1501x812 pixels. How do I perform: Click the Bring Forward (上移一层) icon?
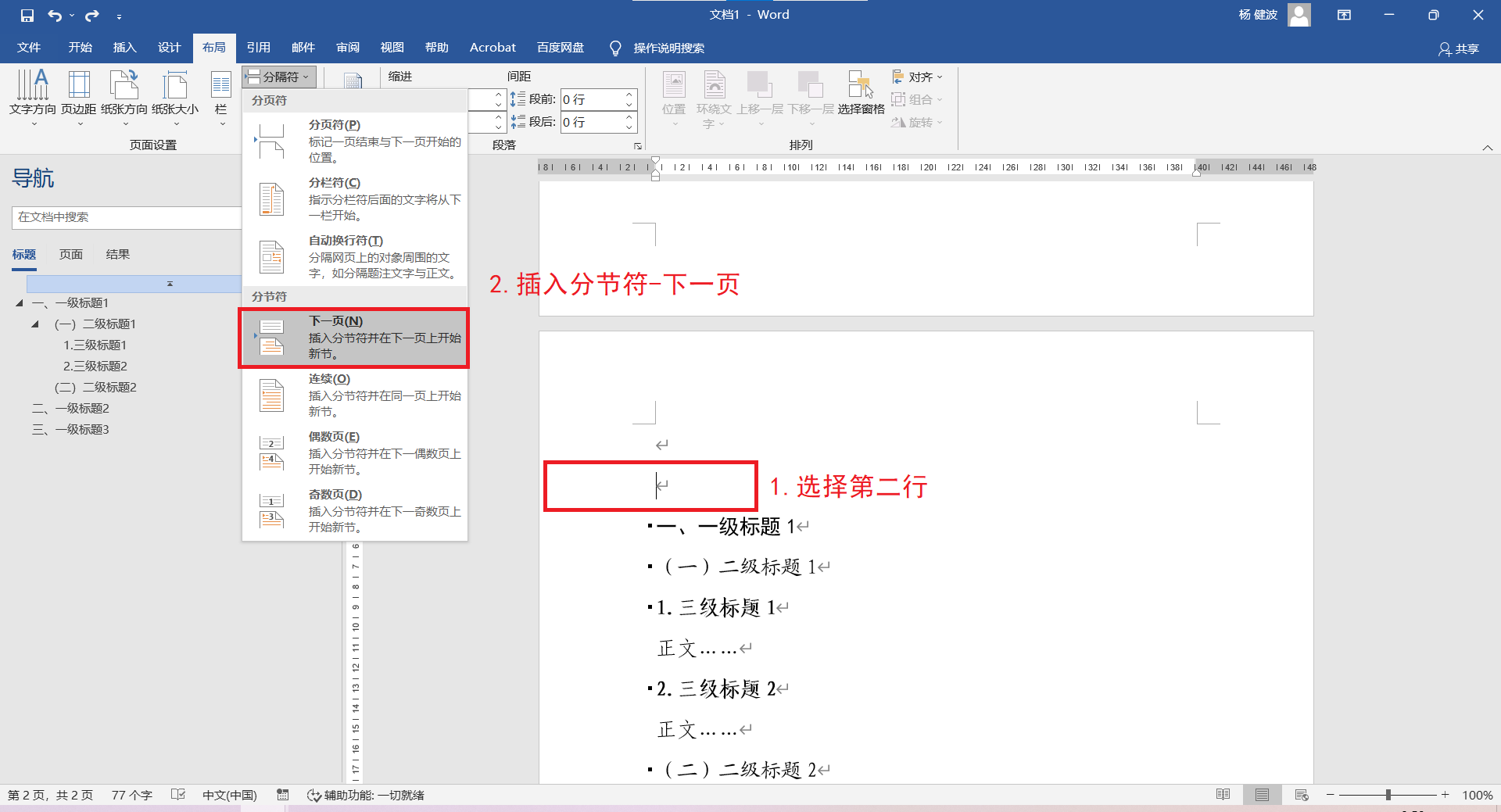(x=759, y=84)
